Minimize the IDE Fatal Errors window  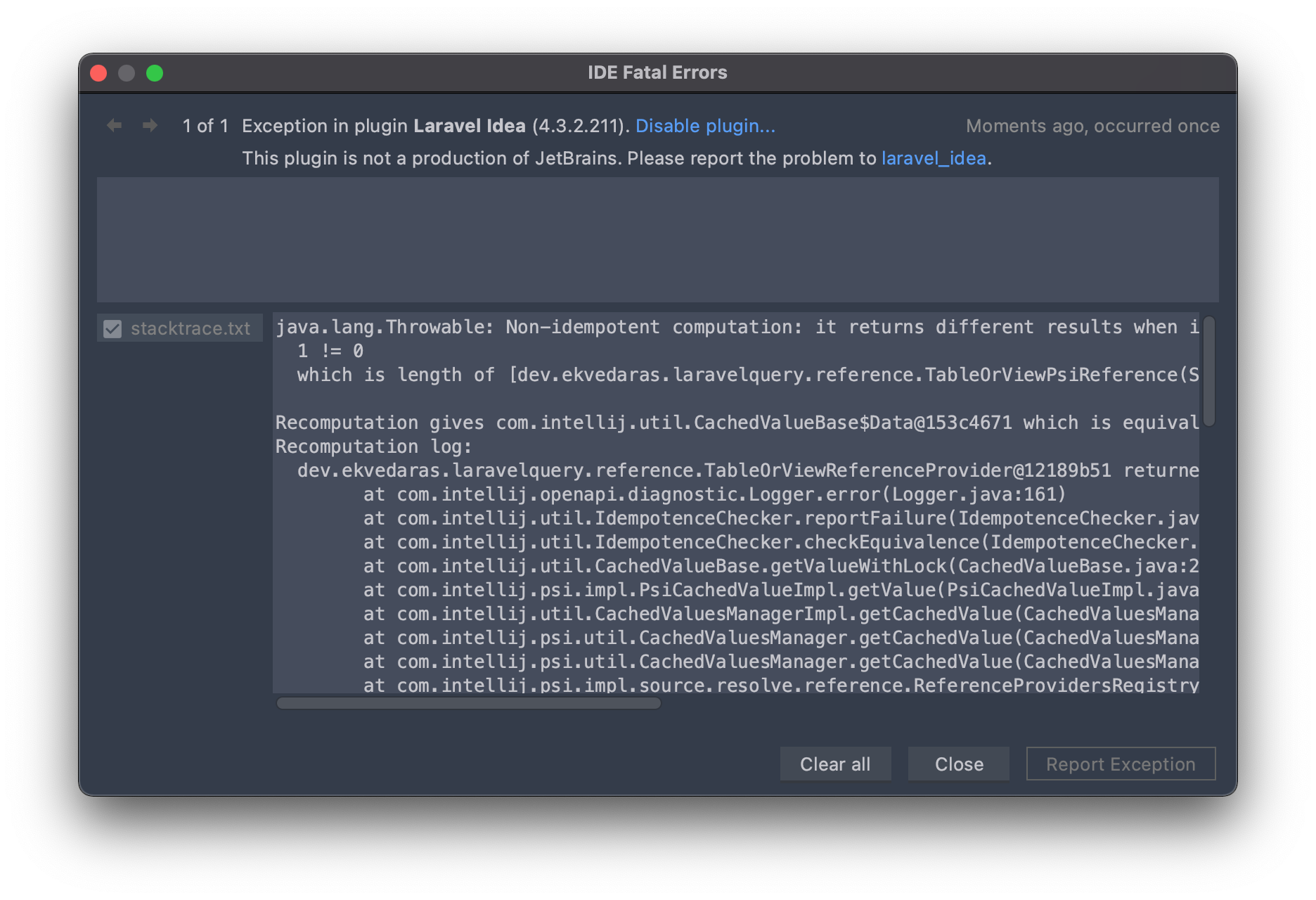tap(126, 72)
